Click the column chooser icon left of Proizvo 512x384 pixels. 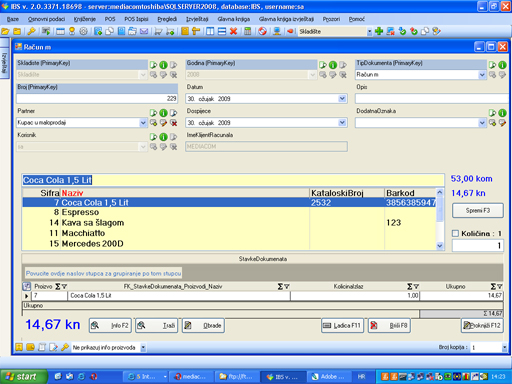(x=27, y=286)
